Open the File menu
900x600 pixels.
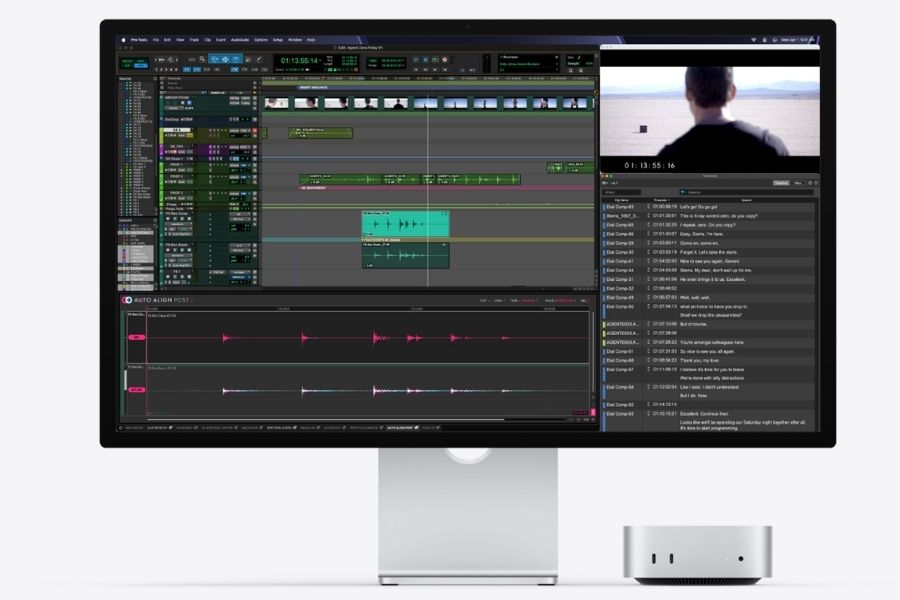(x=156, y=40)
